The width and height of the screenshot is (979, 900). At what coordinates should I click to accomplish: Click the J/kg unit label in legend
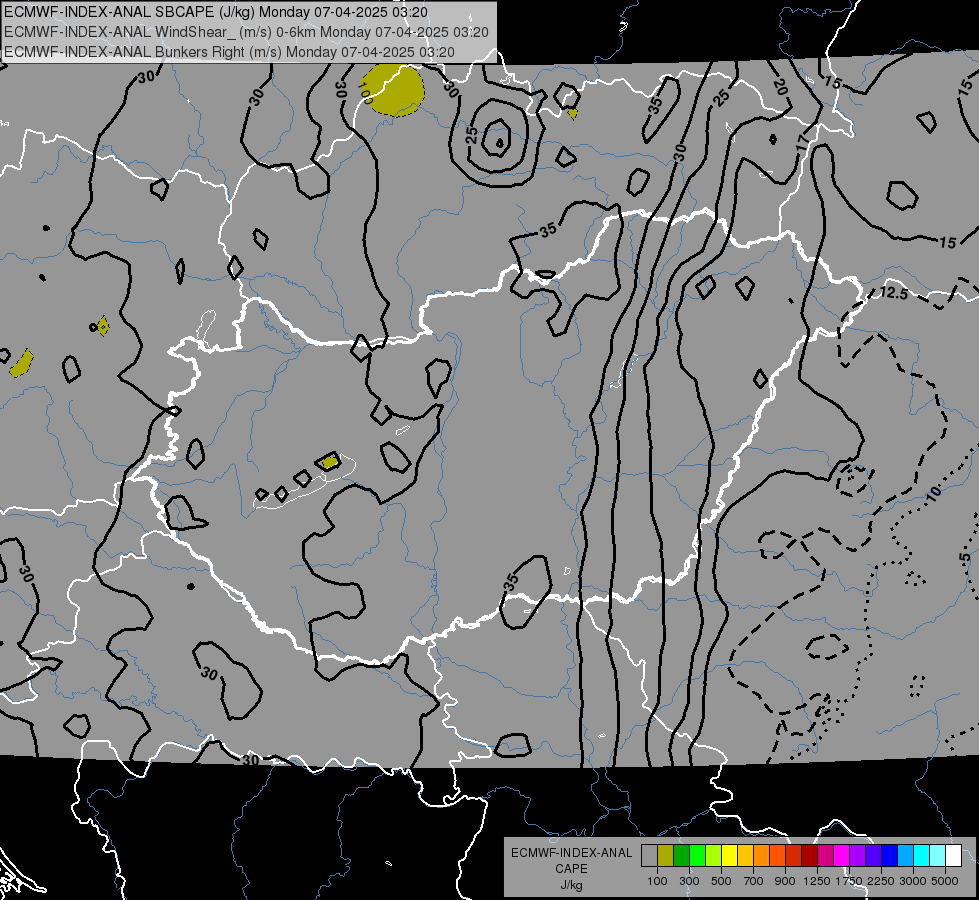coord(571,885)
